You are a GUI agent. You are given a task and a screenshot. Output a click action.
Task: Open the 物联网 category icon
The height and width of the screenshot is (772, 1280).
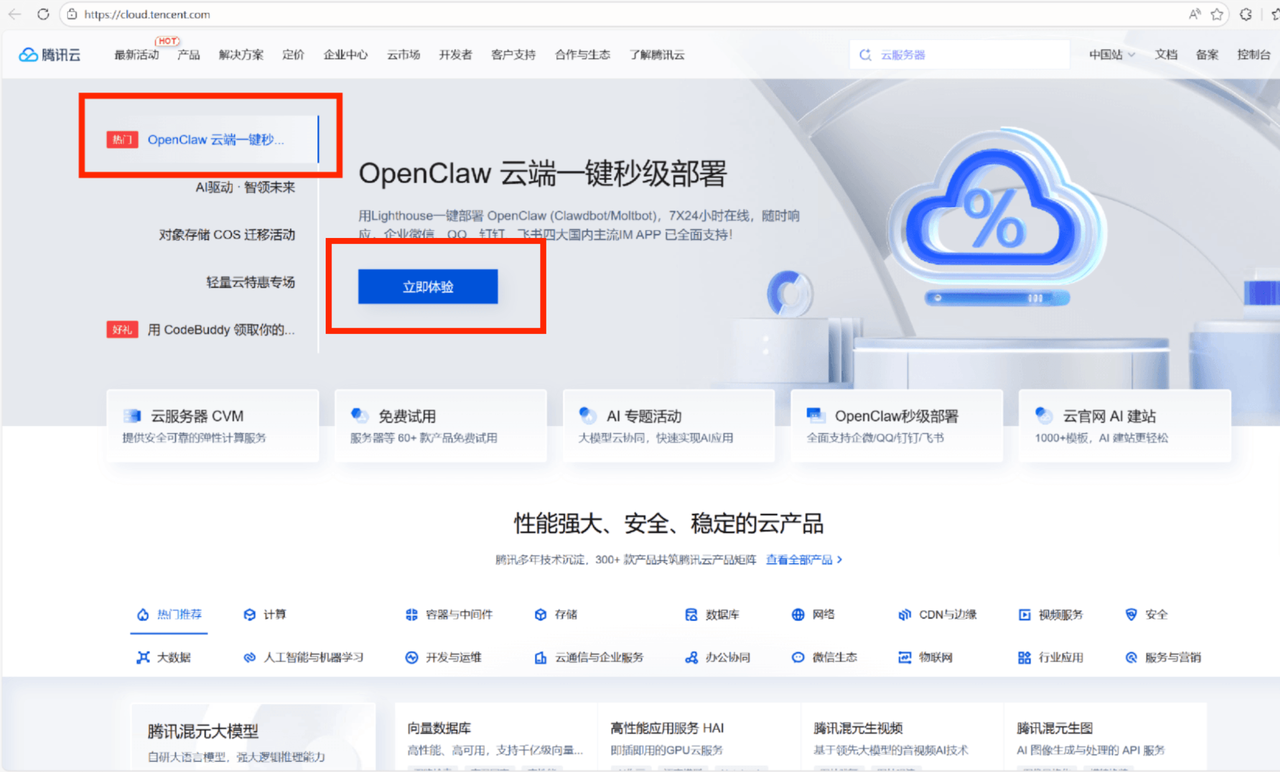tap(905, 658)
